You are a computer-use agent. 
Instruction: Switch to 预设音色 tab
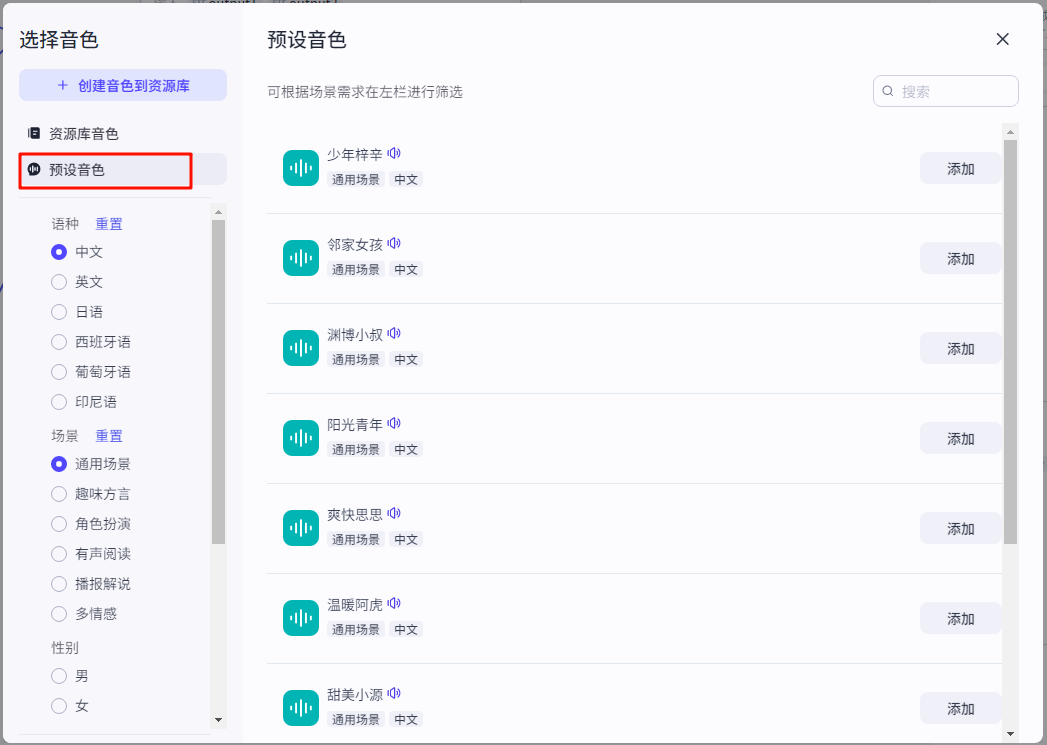point(77,170)
